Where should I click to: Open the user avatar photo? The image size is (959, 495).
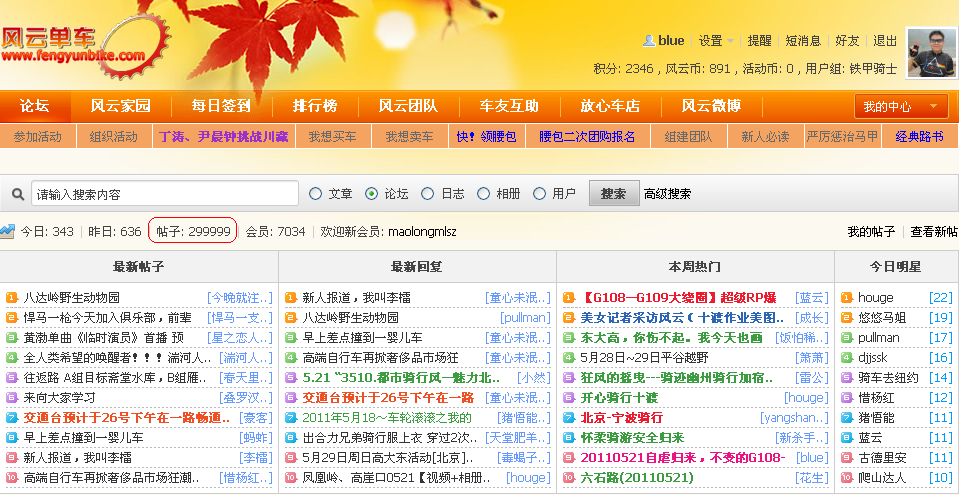point(931,53)
